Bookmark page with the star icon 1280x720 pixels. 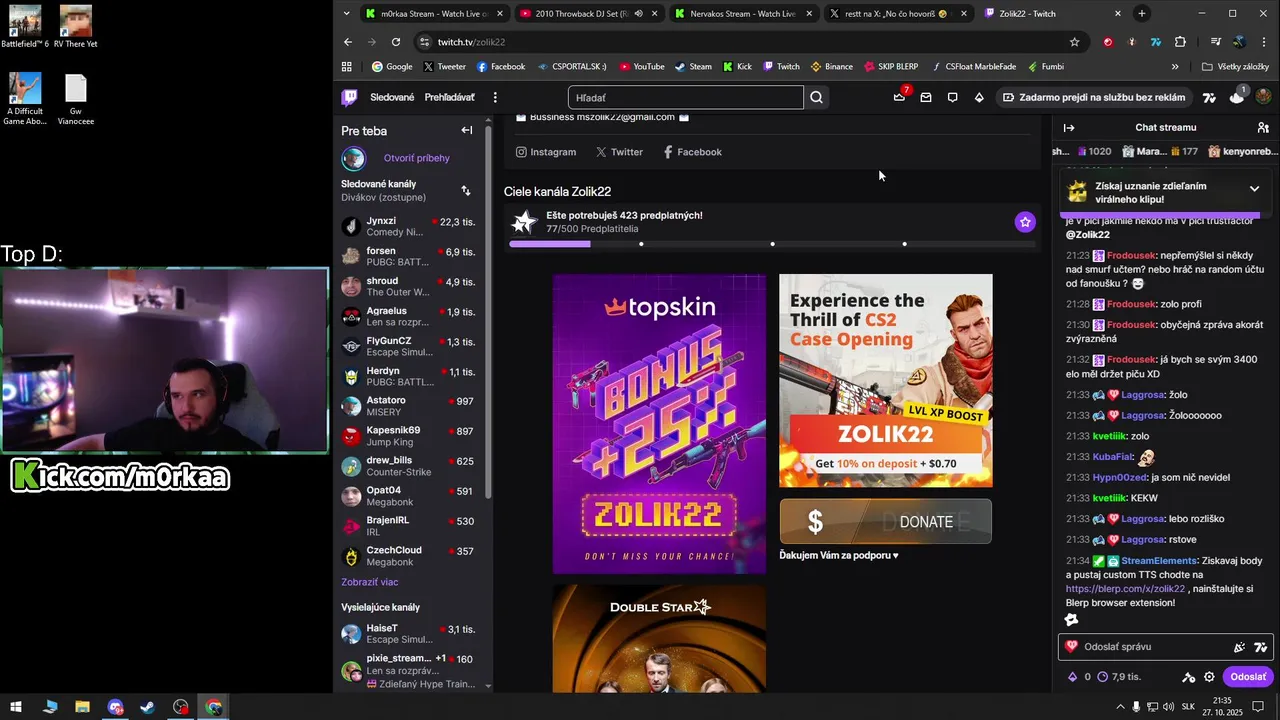pyautogui.click(x=1074, y=42)
